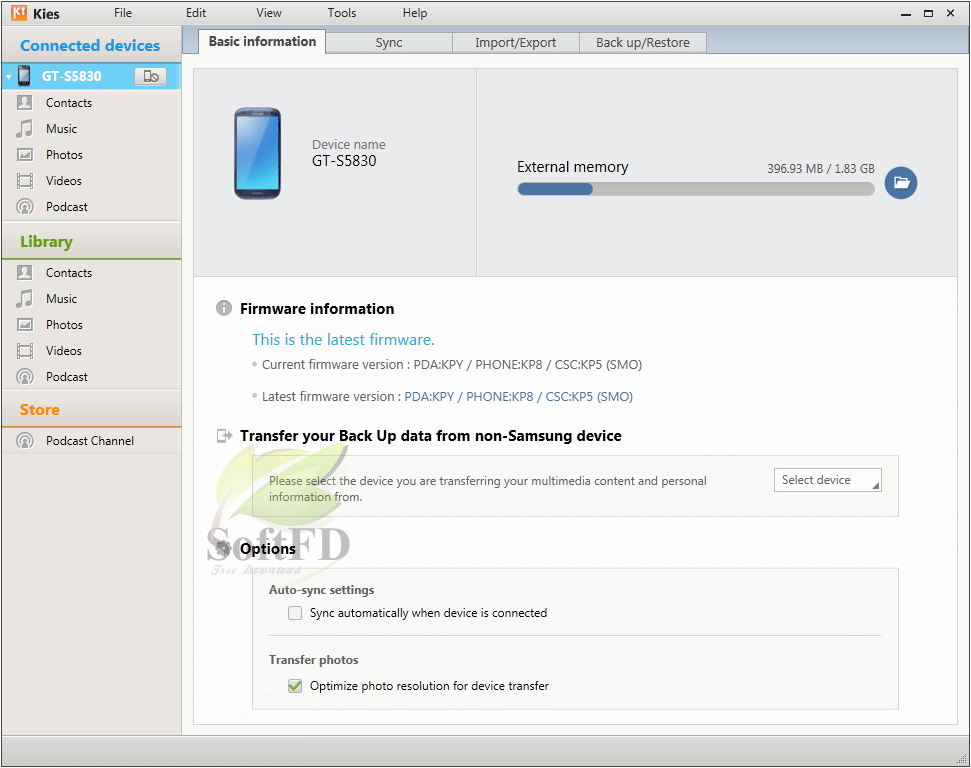
Task: Open Podcast Channel label in Store
Action: pyautogui.click(x=90, y=441)
